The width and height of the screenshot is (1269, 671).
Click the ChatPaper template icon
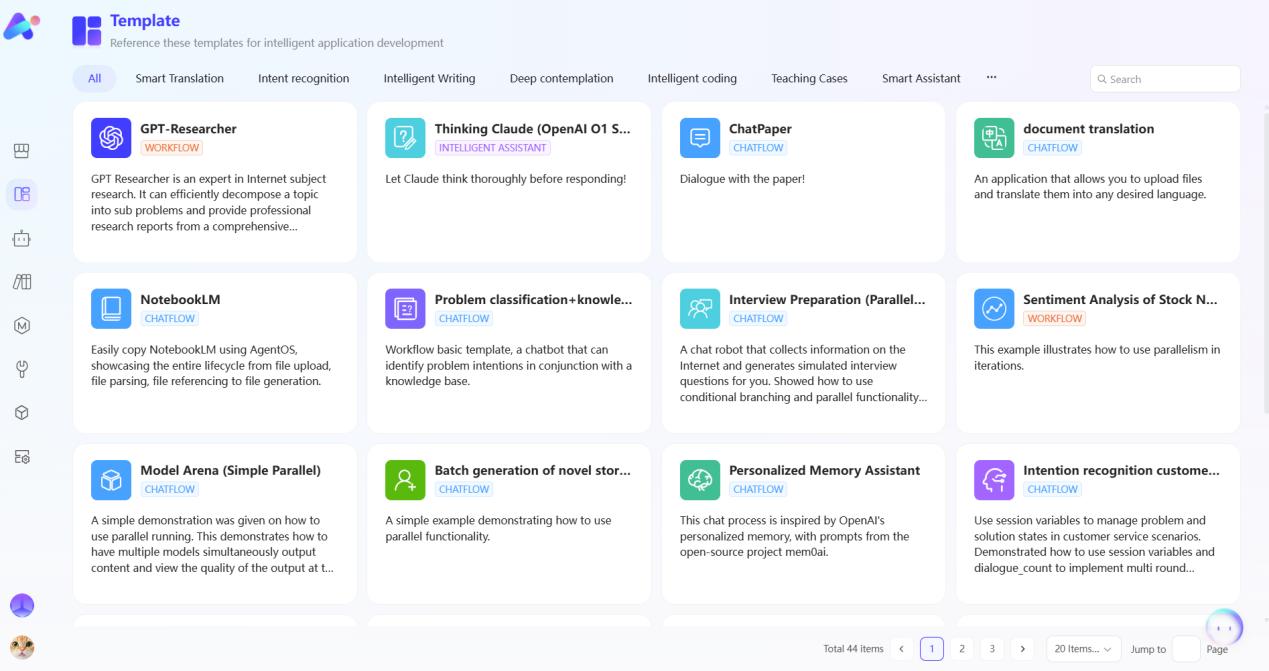point(699,138)
